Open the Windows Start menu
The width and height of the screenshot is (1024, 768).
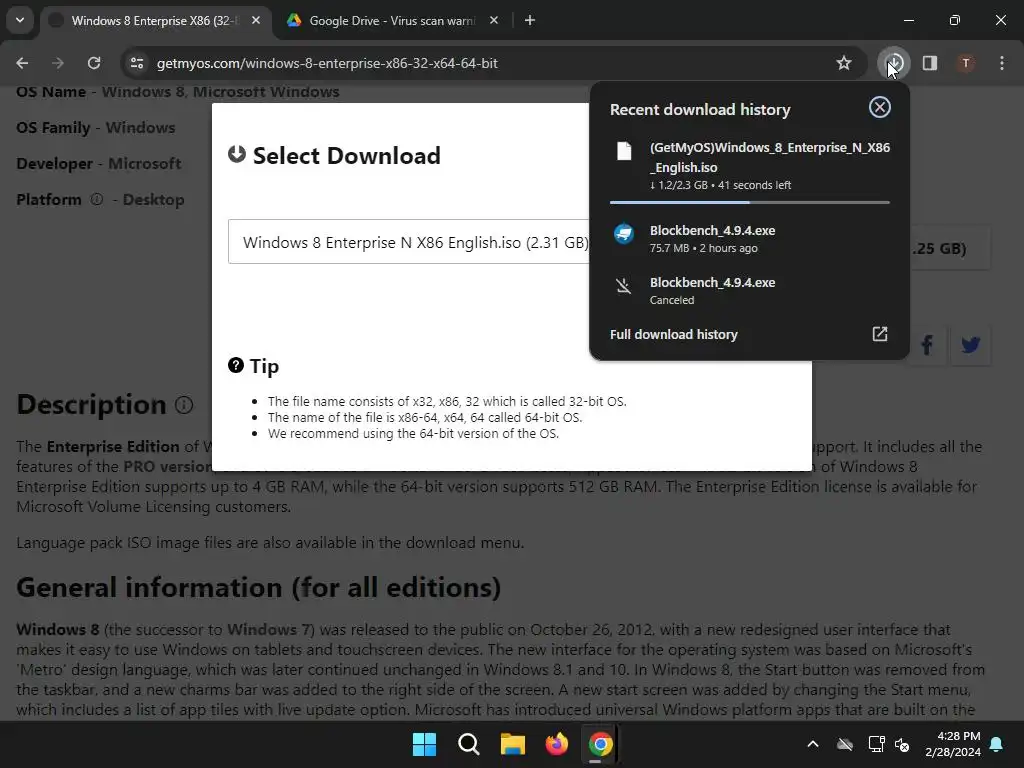pyautogui.click(x=424, y=744)
